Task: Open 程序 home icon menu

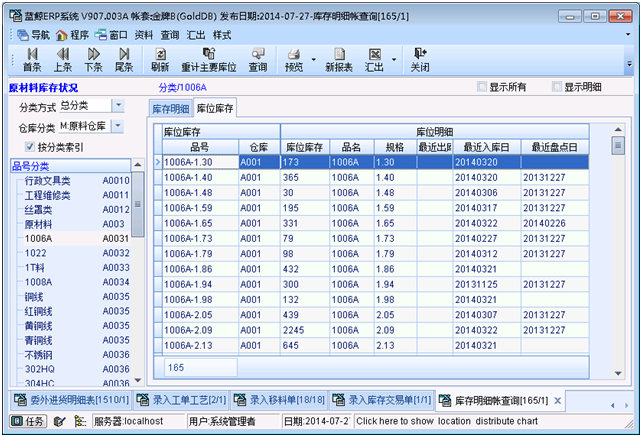Action: [x=72, y=35]
